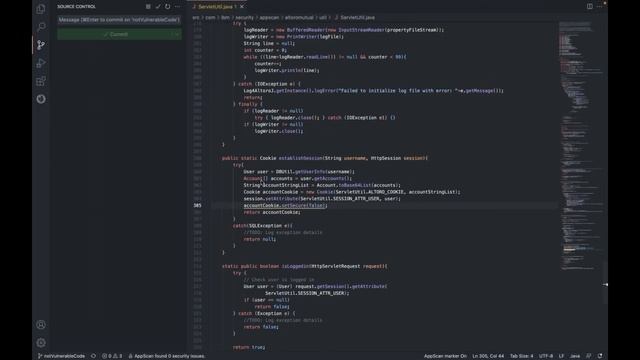Click the minimap on the editor's right side
This screenshot has height=360, width=640.
click(x=581, y=146)
